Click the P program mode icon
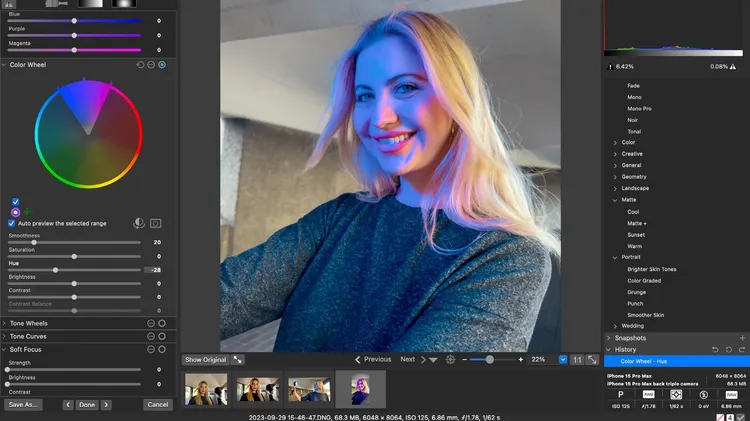This screenshot has height=421, width=750. 620,395
